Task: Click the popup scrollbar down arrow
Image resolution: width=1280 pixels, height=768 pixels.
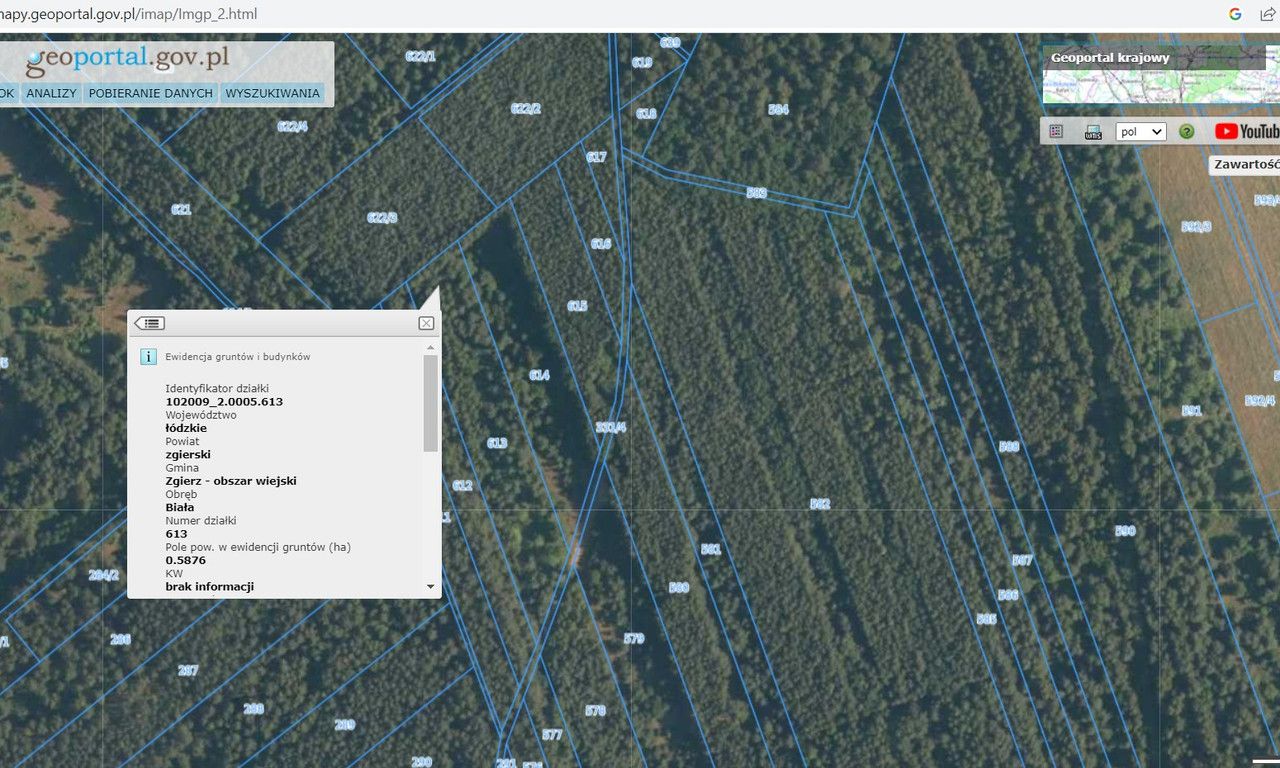Action: pyautogui.click(x=431, y=587)
